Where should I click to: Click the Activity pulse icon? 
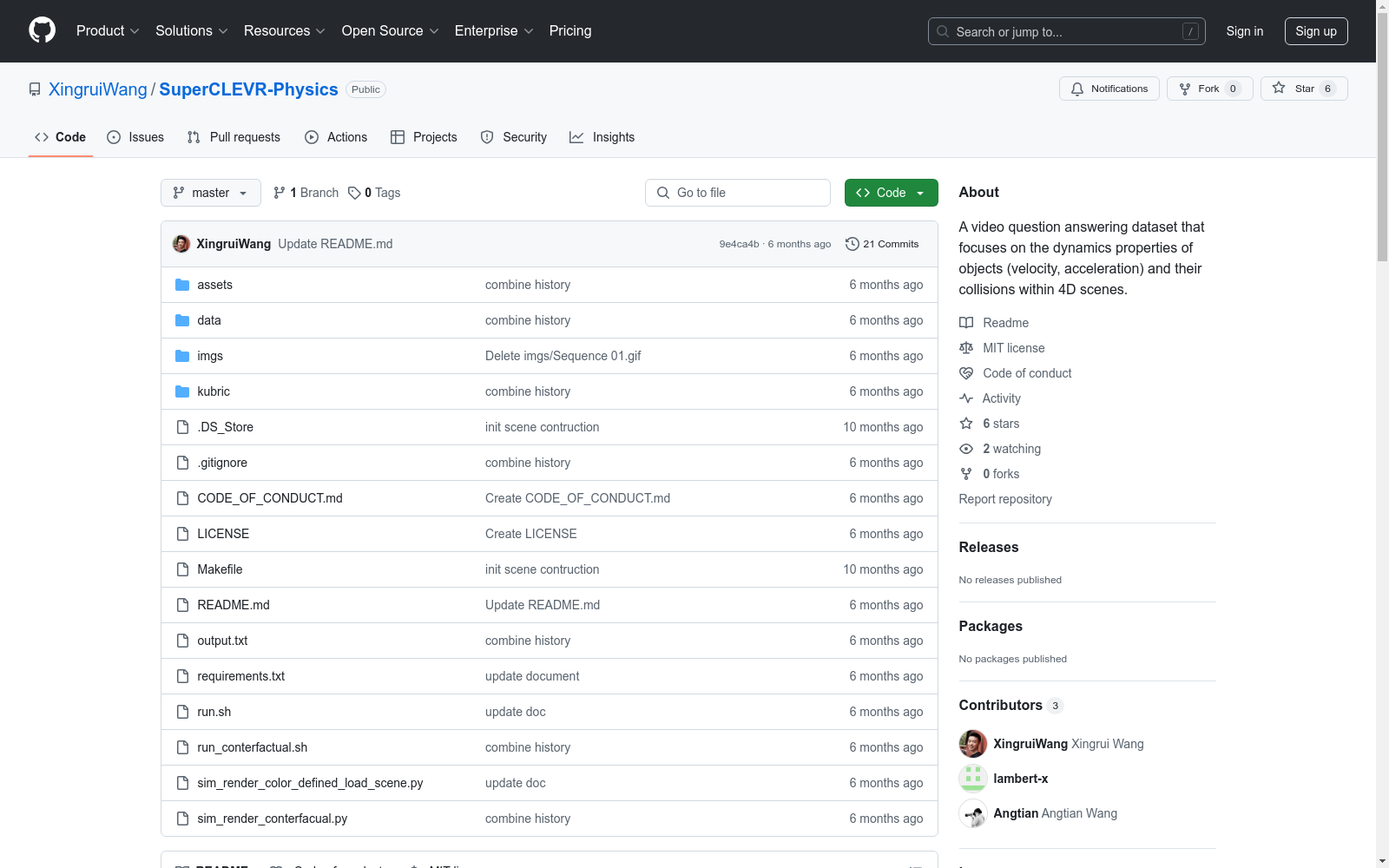pos(966,398)
